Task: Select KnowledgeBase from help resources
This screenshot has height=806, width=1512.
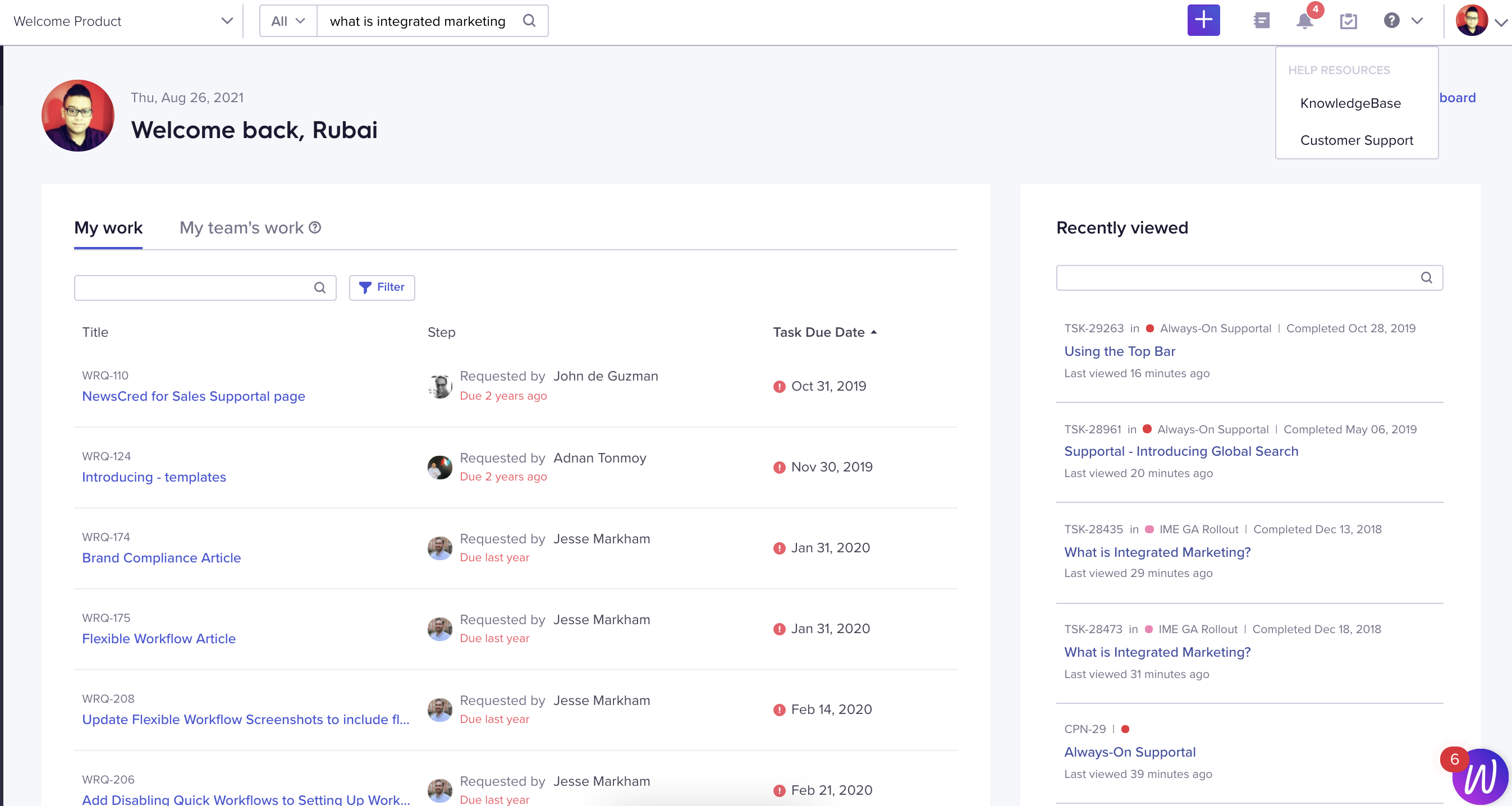Action: click(1350, 103)
